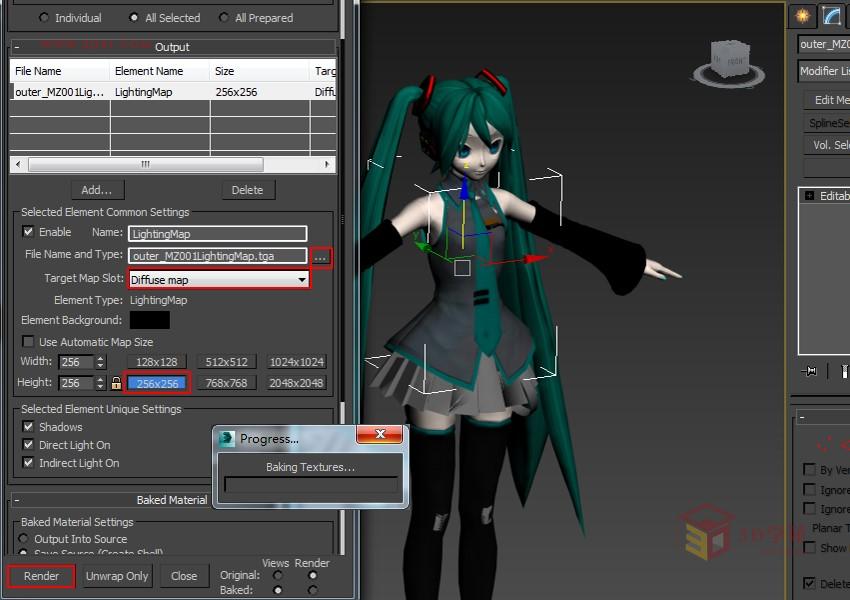Open the Create command panel tab
Viewport: 850px width, 600px height.
coord(802,15)
